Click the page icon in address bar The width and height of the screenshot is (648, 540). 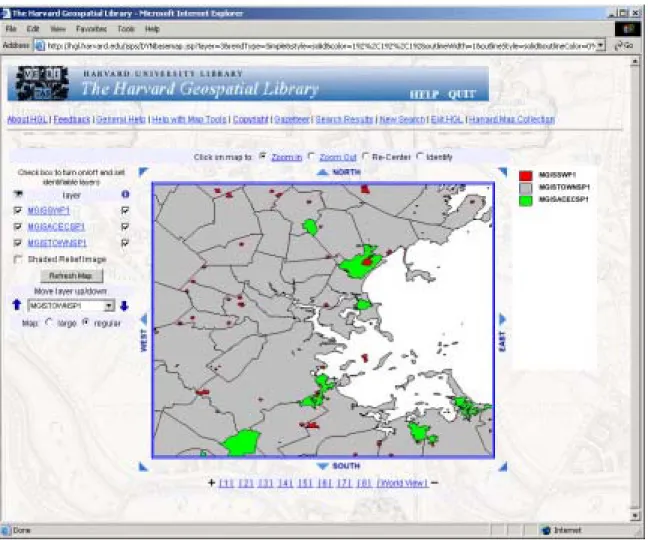tap(40, 45)
